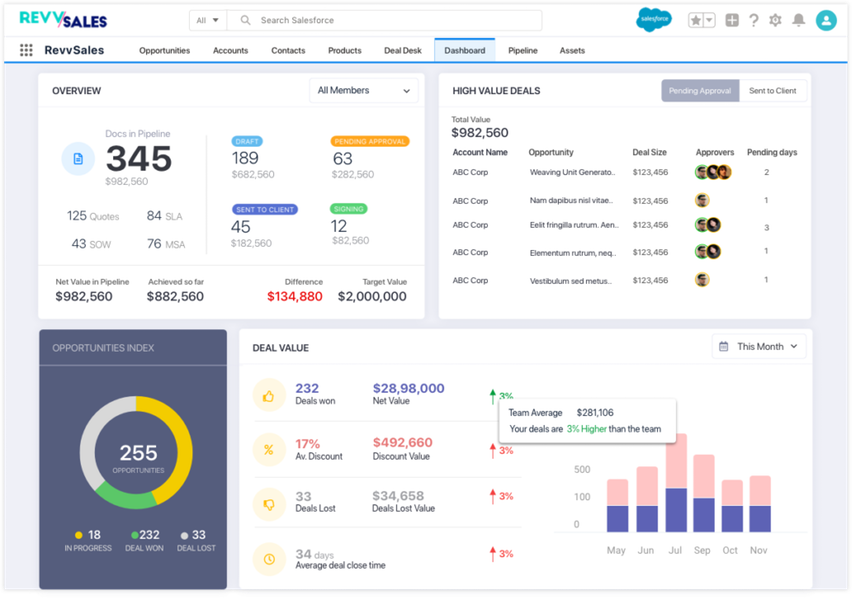852x600 pixels.
Task: Open the help question mark icon
Action: pos(754,20)
